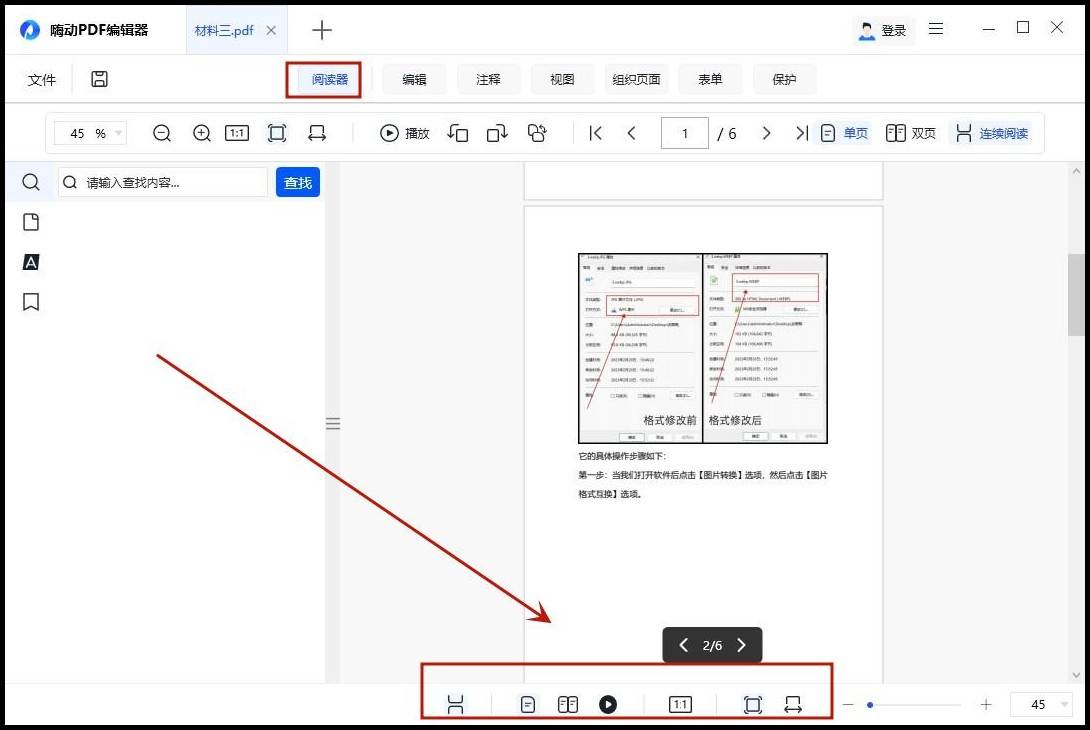Set actual size 1:1 in top toolbar

coord(237,133)
